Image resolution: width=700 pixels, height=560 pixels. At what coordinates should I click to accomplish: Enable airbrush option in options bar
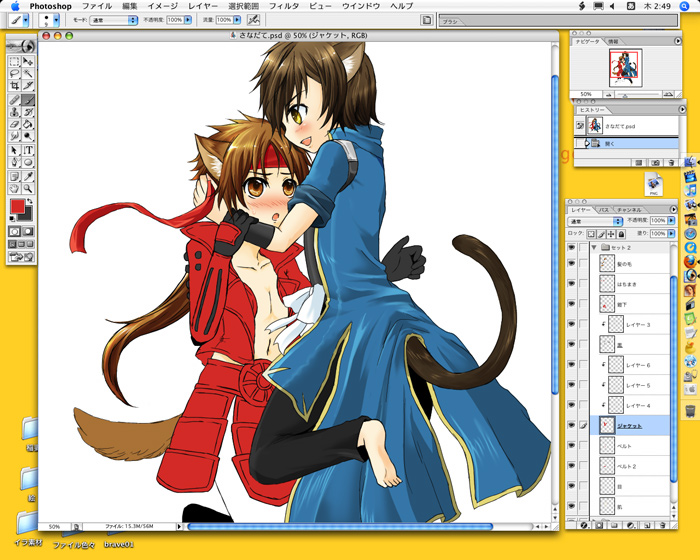pos(254,20)
